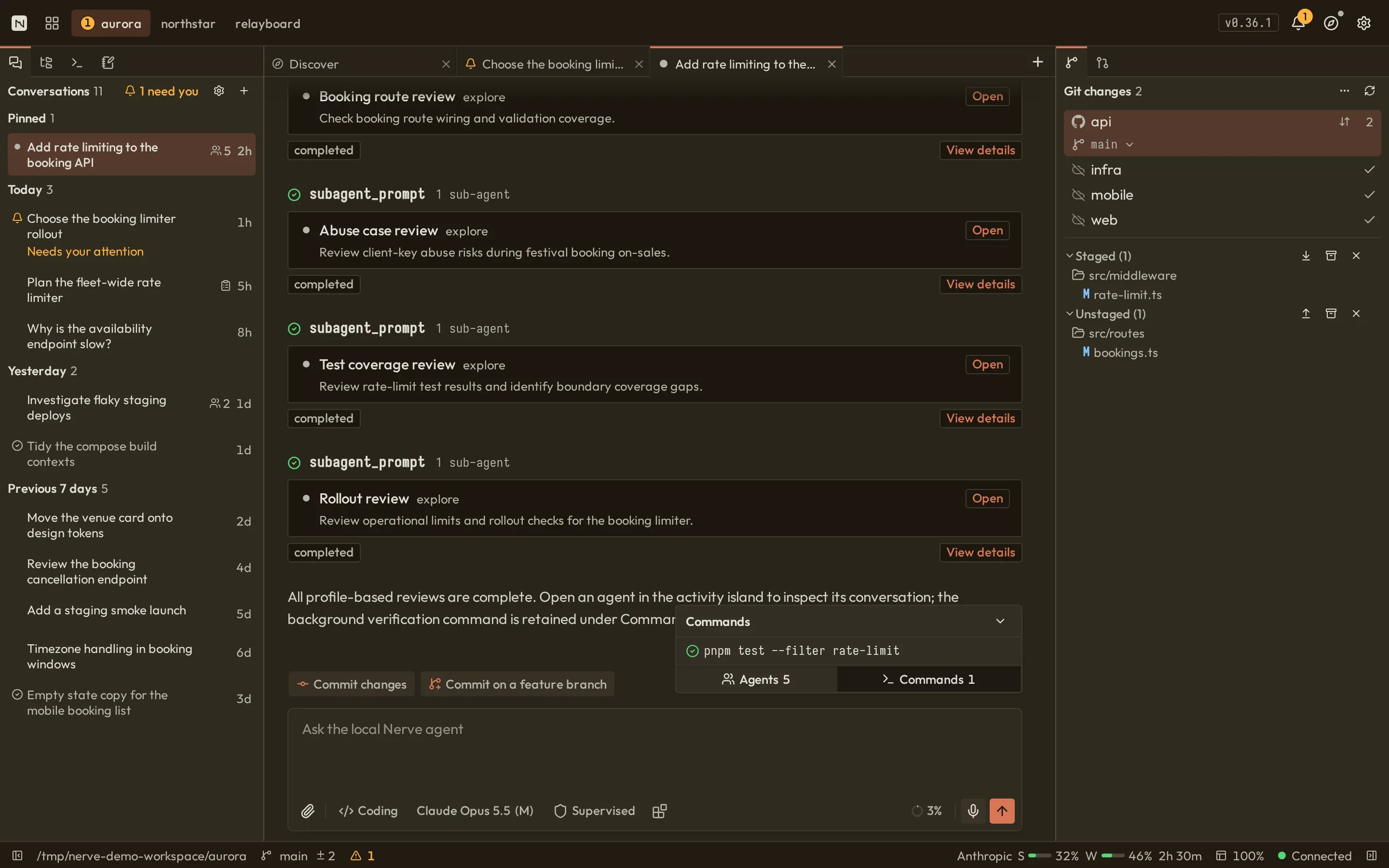This screenshot has height=868, width=1389.
Task: Open the workspace grid overview icon
Action: pos(52,23)
